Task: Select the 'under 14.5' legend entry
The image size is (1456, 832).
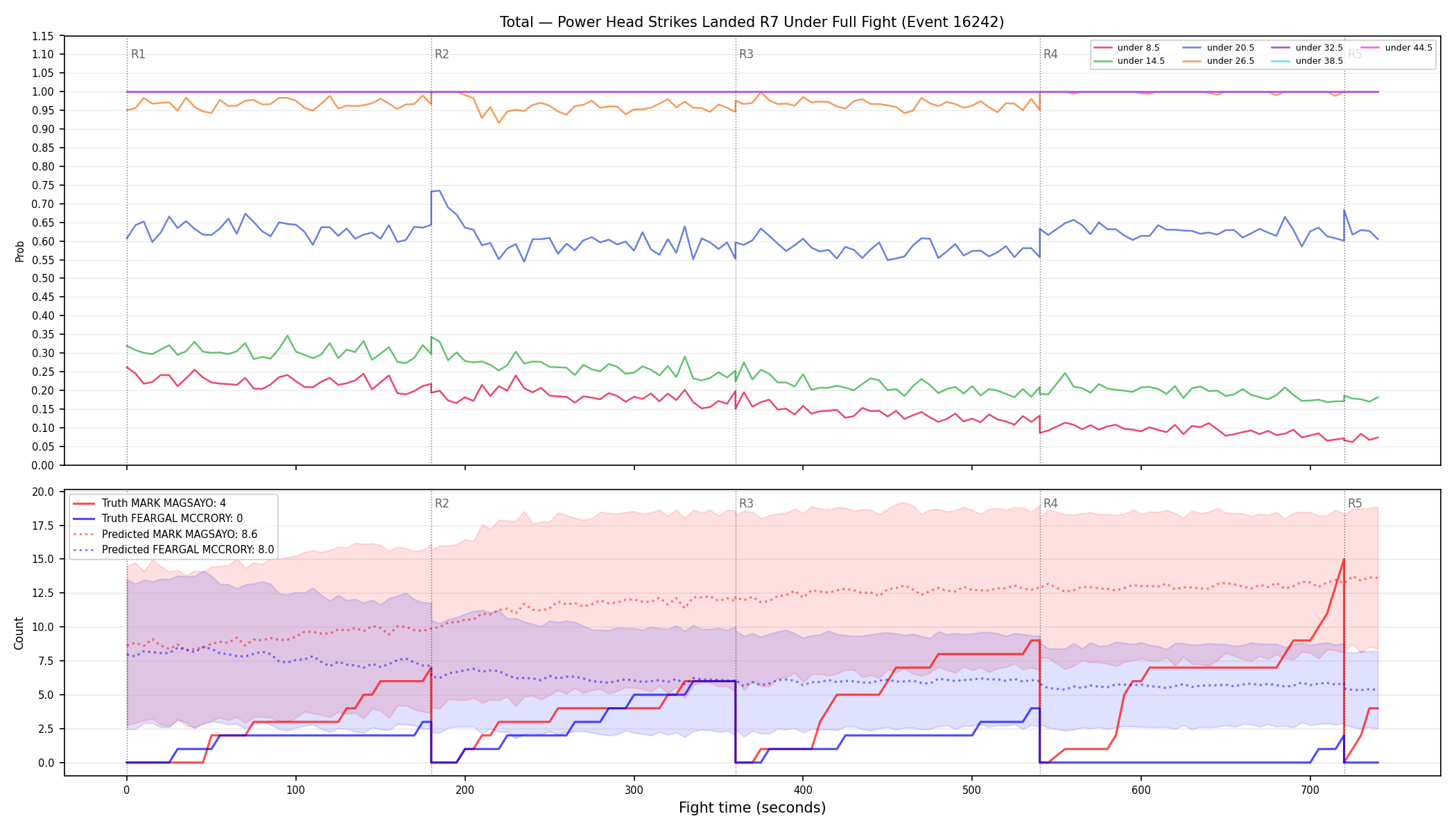Action: pos(1129,61)
